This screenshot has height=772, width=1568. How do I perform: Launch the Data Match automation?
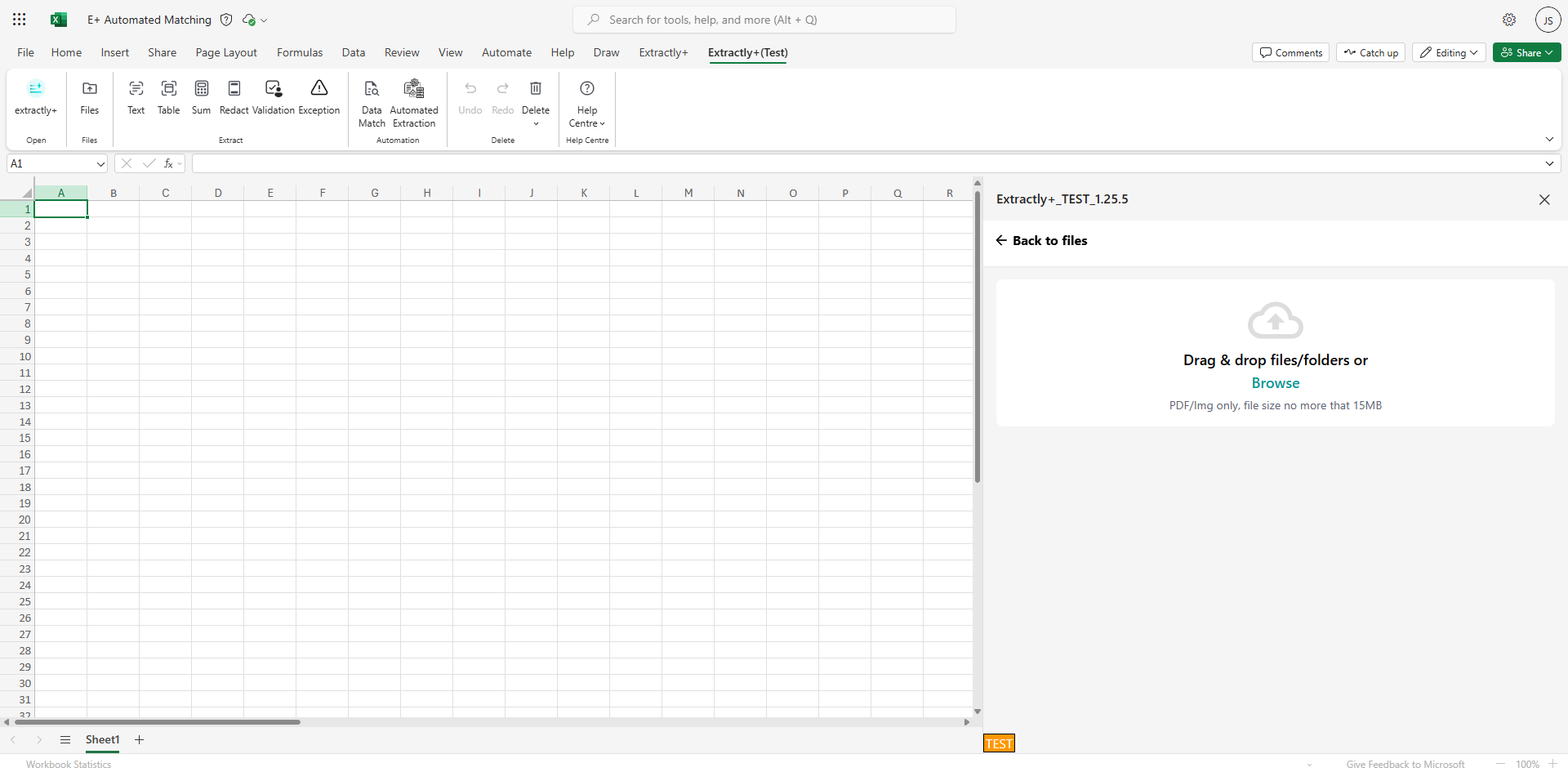[372, 103]
